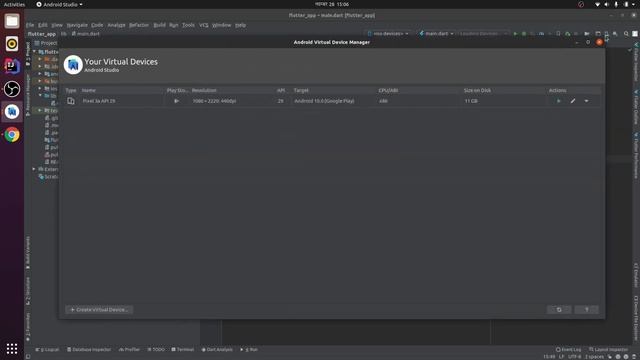Open the Run tool window tab
This screenshot has height=360, width=640.
(x=249, y=349)
